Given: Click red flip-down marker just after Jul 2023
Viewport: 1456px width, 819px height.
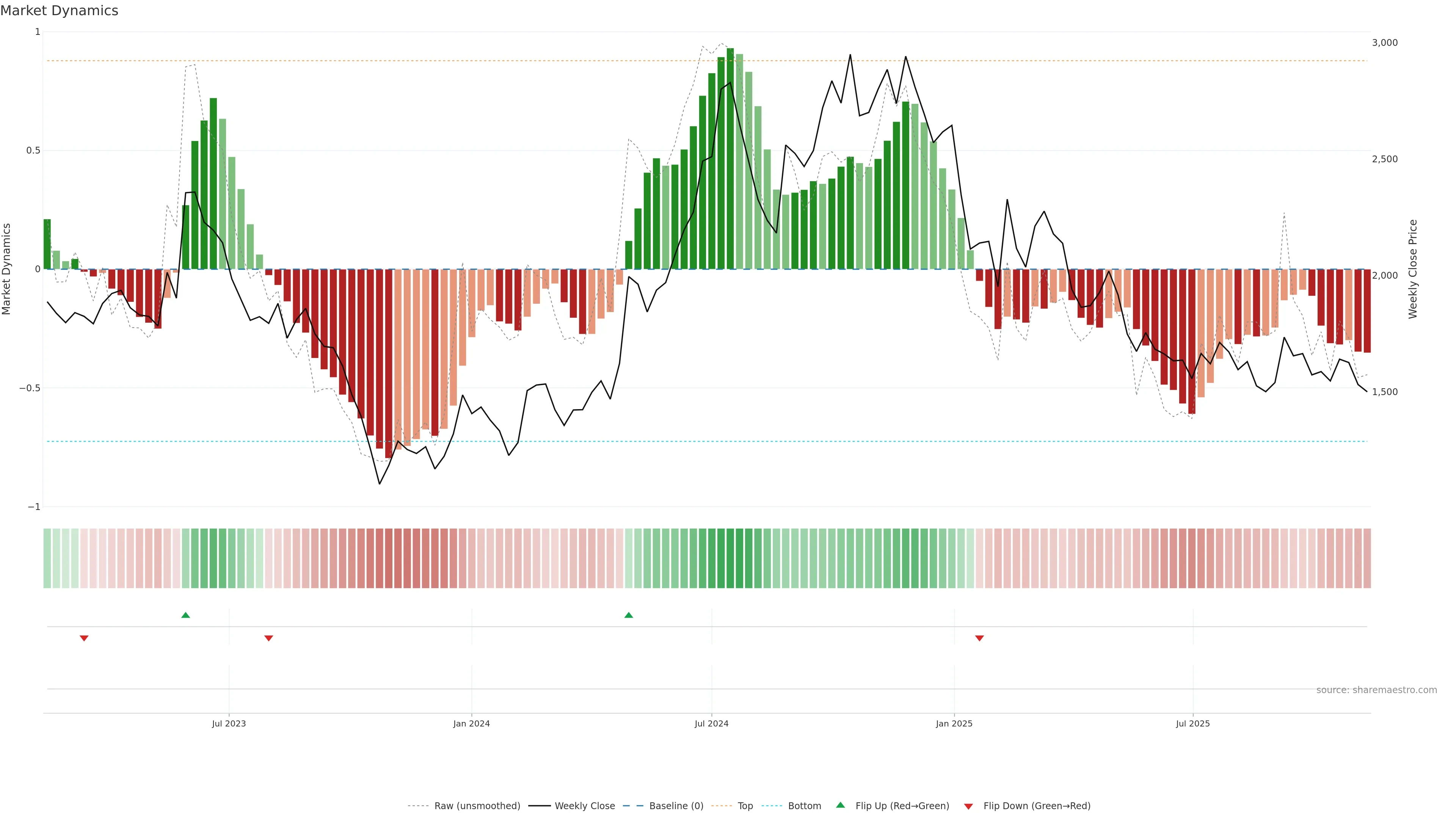Looking at the screenshot, I should point(268,638).
